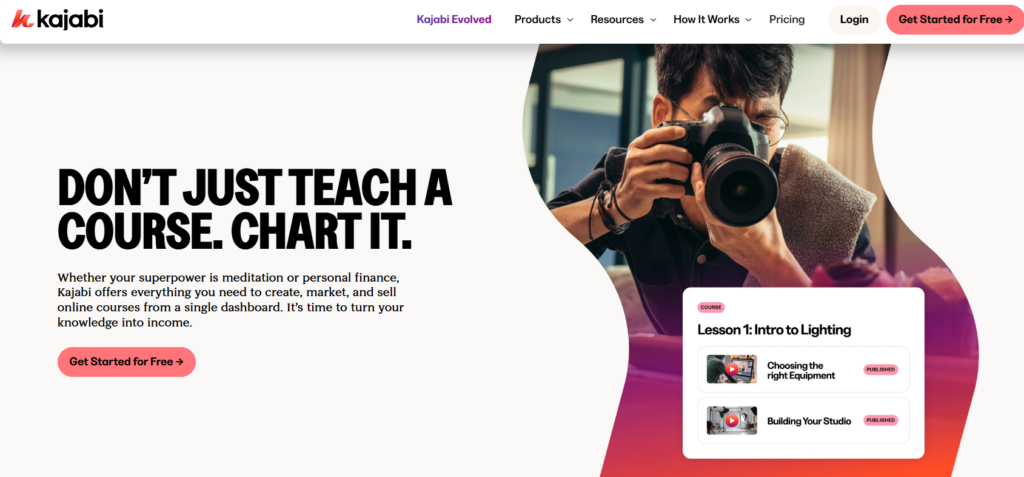Click the Products chevron arrow
This screenshot has width=1024, height=477.
point(569,20)
